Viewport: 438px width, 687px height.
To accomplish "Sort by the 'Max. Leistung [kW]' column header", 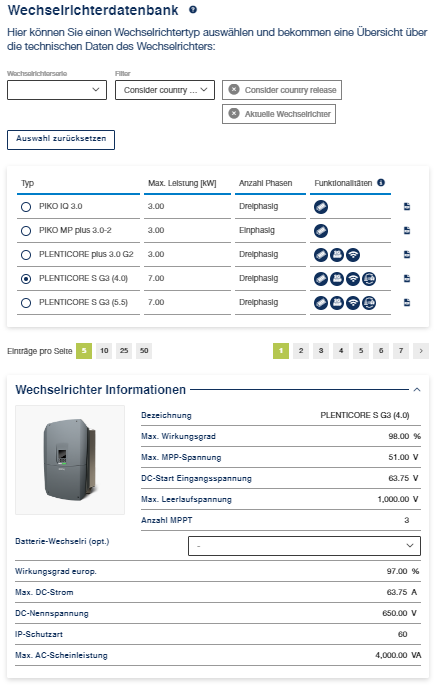I will click(x=182, y=183).
